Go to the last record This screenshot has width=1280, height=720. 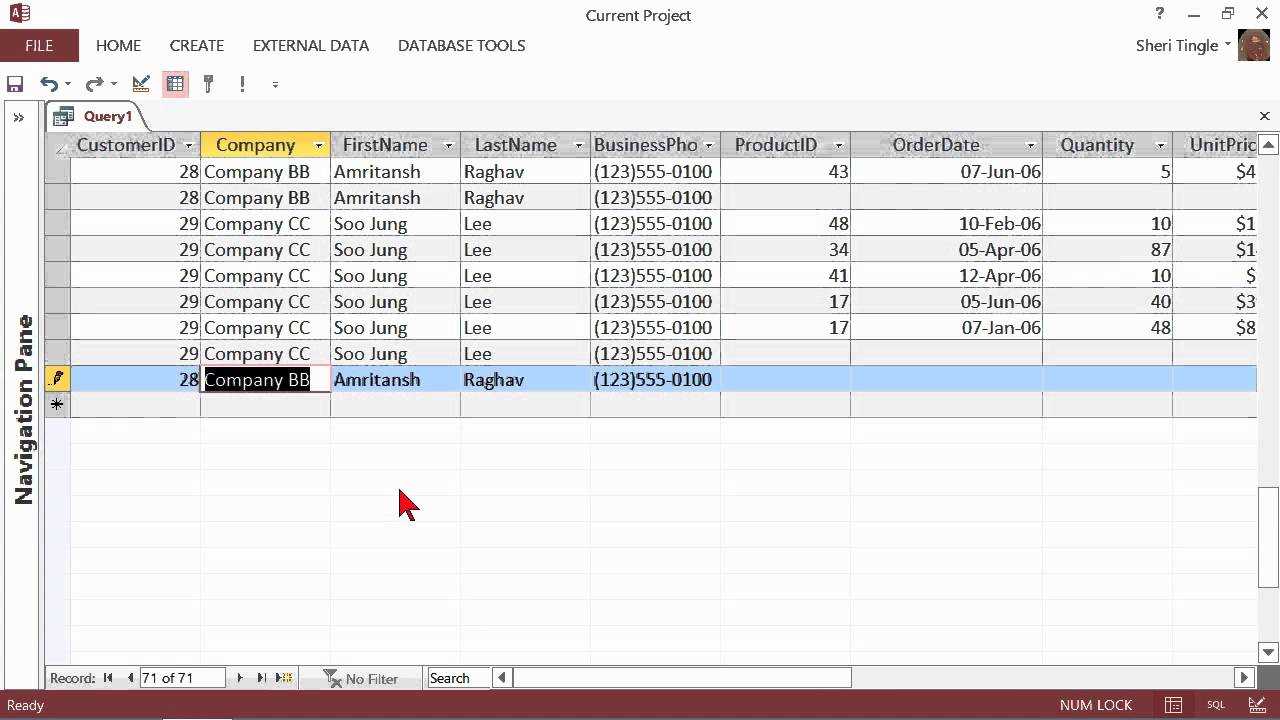(261, 678)
